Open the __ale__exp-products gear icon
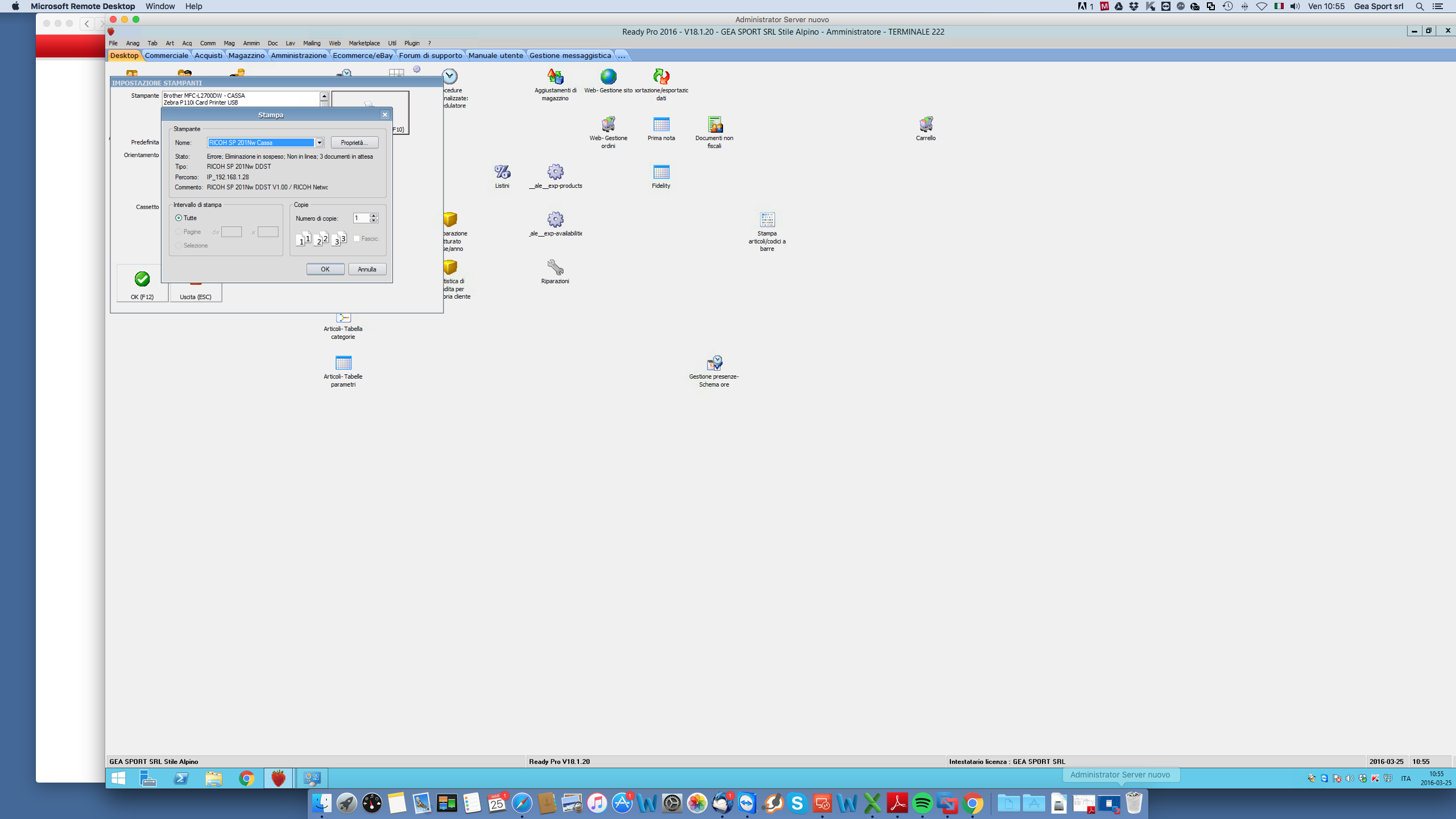 555,172
